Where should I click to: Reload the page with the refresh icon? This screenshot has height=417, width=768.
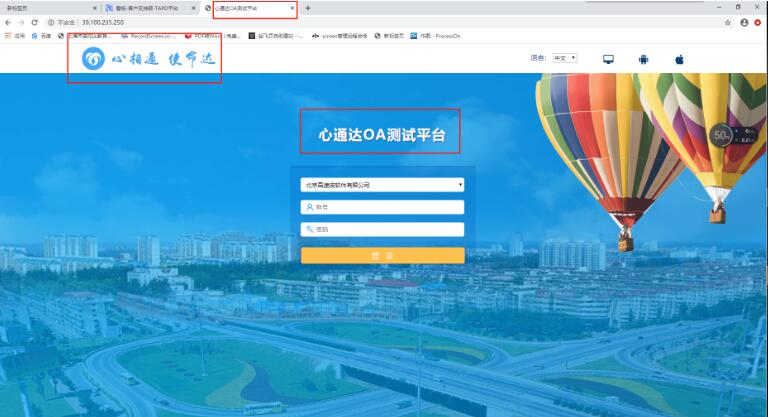[x=34, y=23]
